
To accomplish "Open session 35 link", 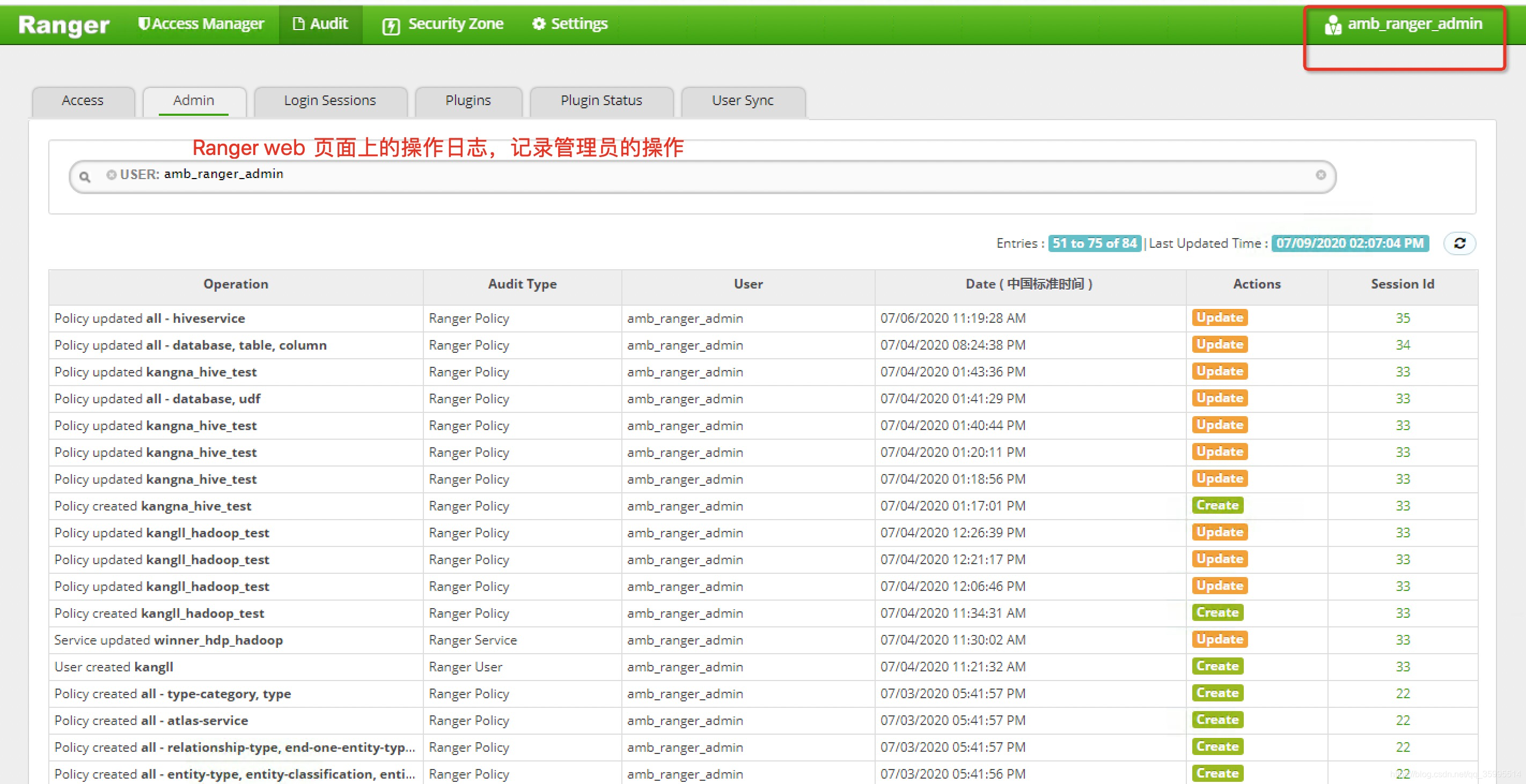I will (x=1402, y=318).
